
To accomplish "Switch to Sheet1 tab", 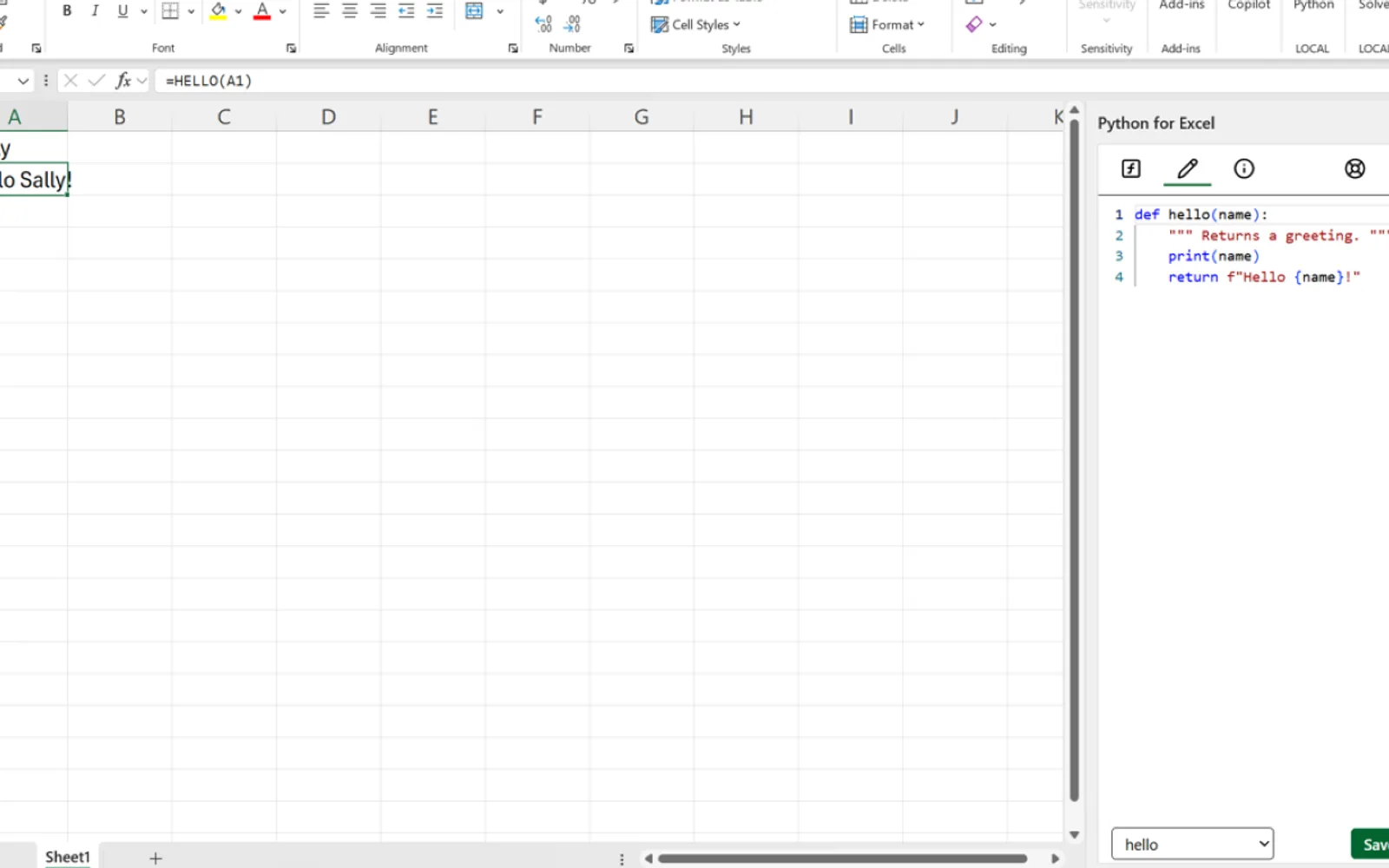I will click(x=68, y=857).
